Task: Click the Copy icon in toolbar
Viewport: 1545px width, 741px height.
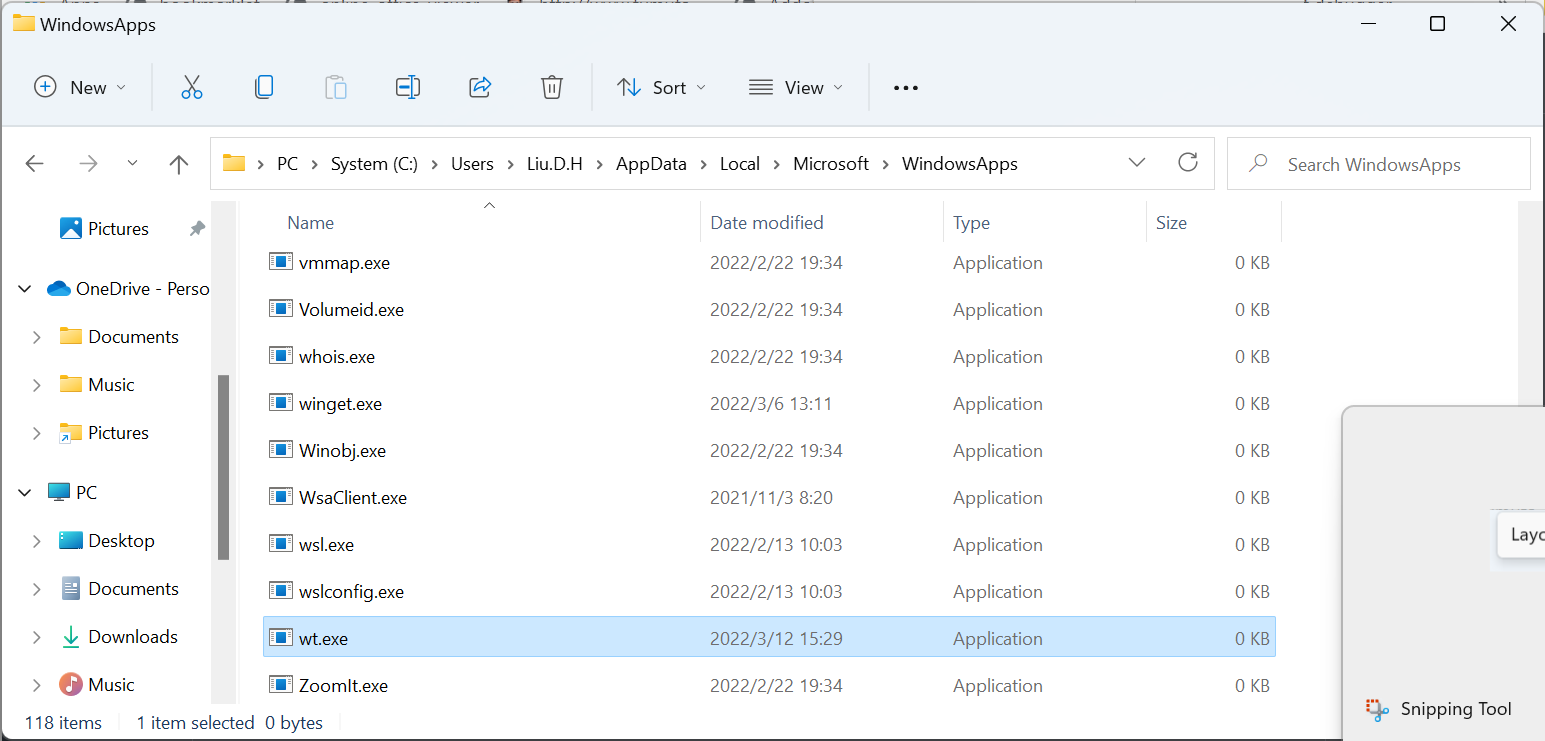Action: tap(264, 88)
